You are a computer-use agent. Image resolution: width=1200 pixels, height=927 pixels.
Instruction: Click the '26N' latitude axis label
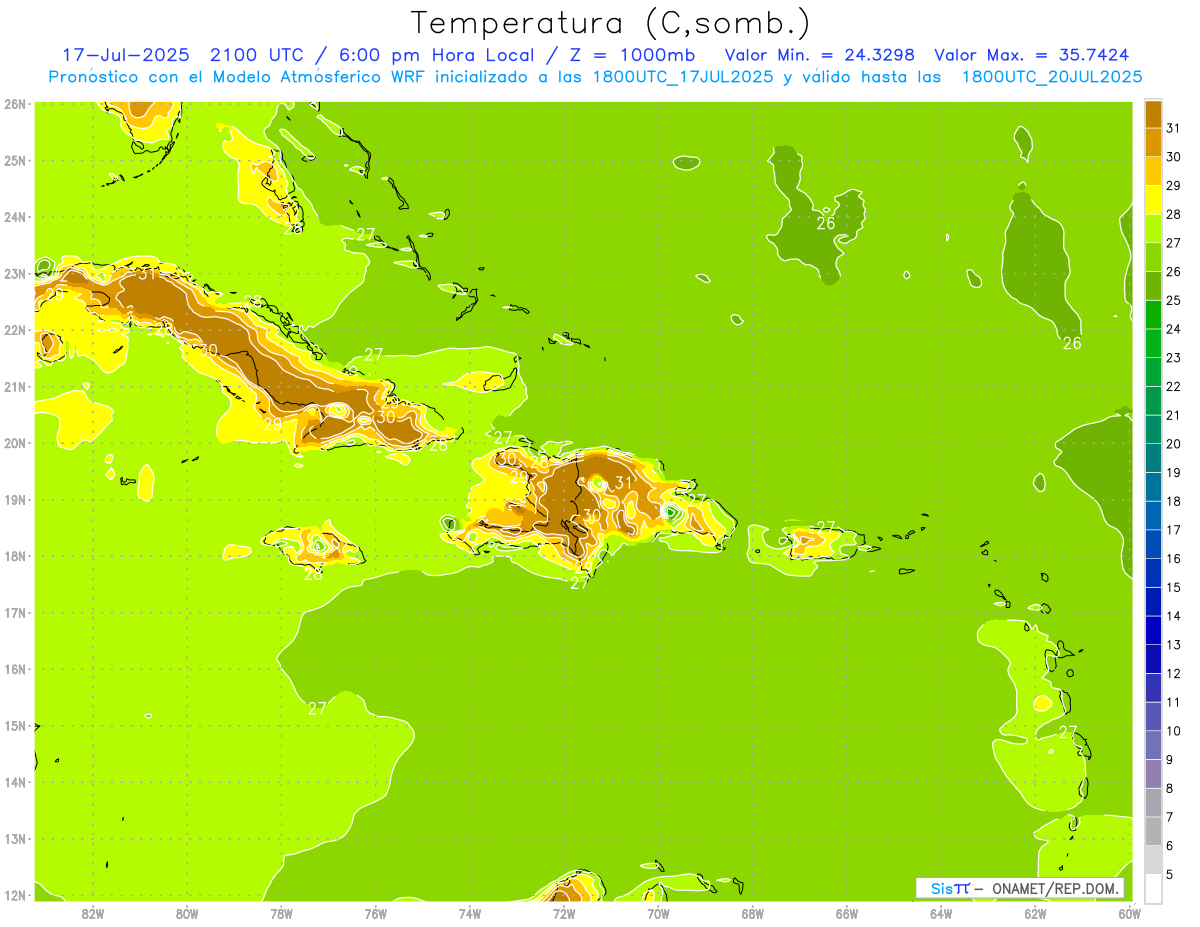tap(15, 103)
